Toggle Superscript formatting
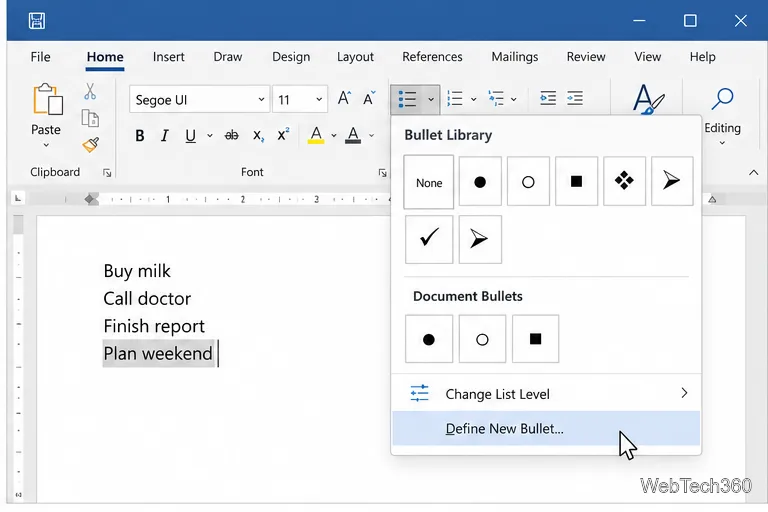Image resolution: width=768 pixels, height=512 pixels. (283, 135)
